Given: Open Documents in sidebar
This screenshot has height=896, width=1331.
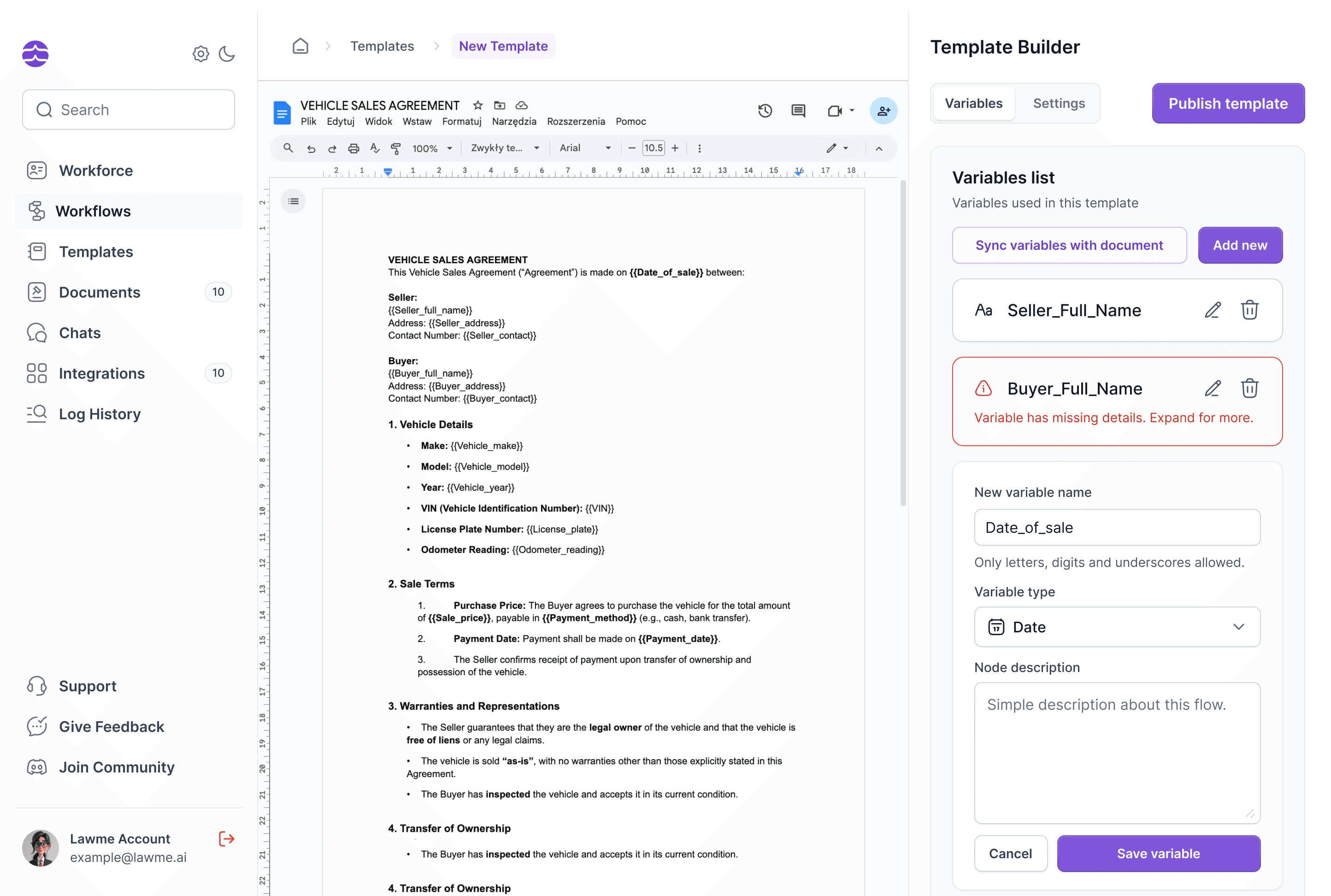Looking at the screenshot, I should (x=129, y=292).
